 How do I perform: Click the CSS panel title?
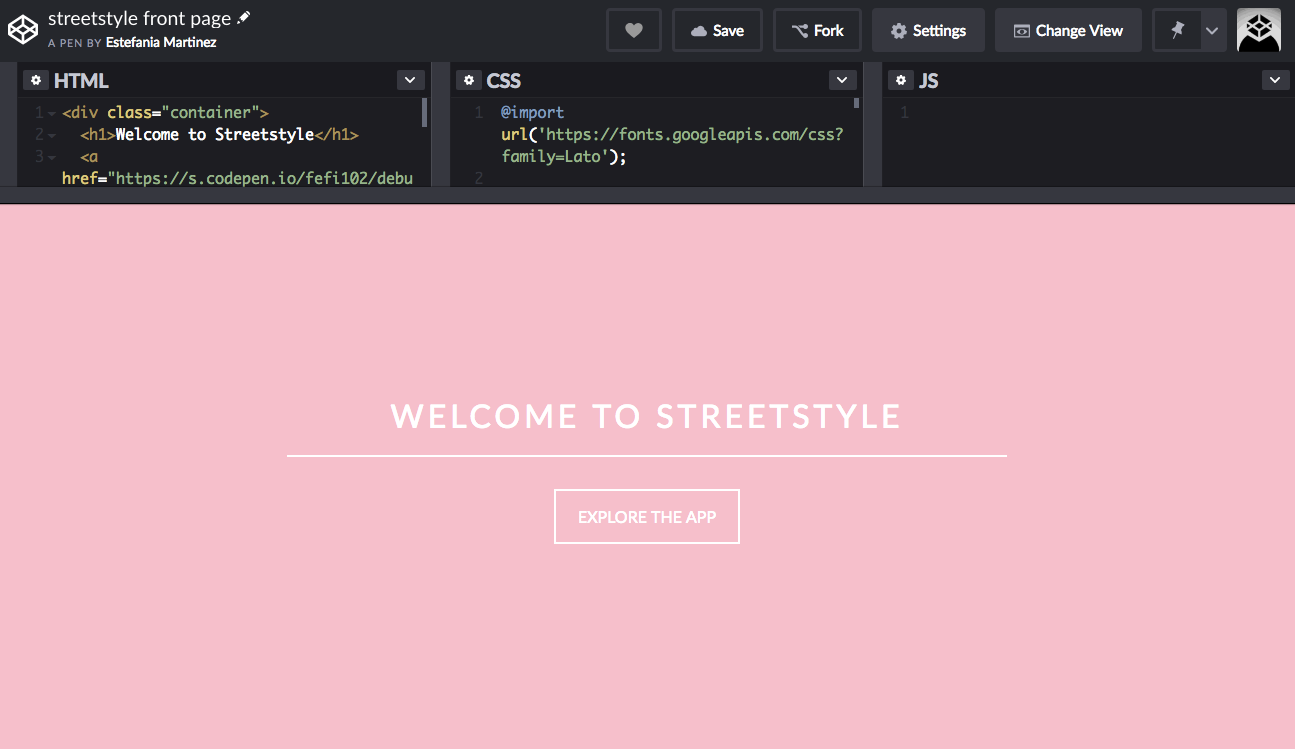coord(504,80)
